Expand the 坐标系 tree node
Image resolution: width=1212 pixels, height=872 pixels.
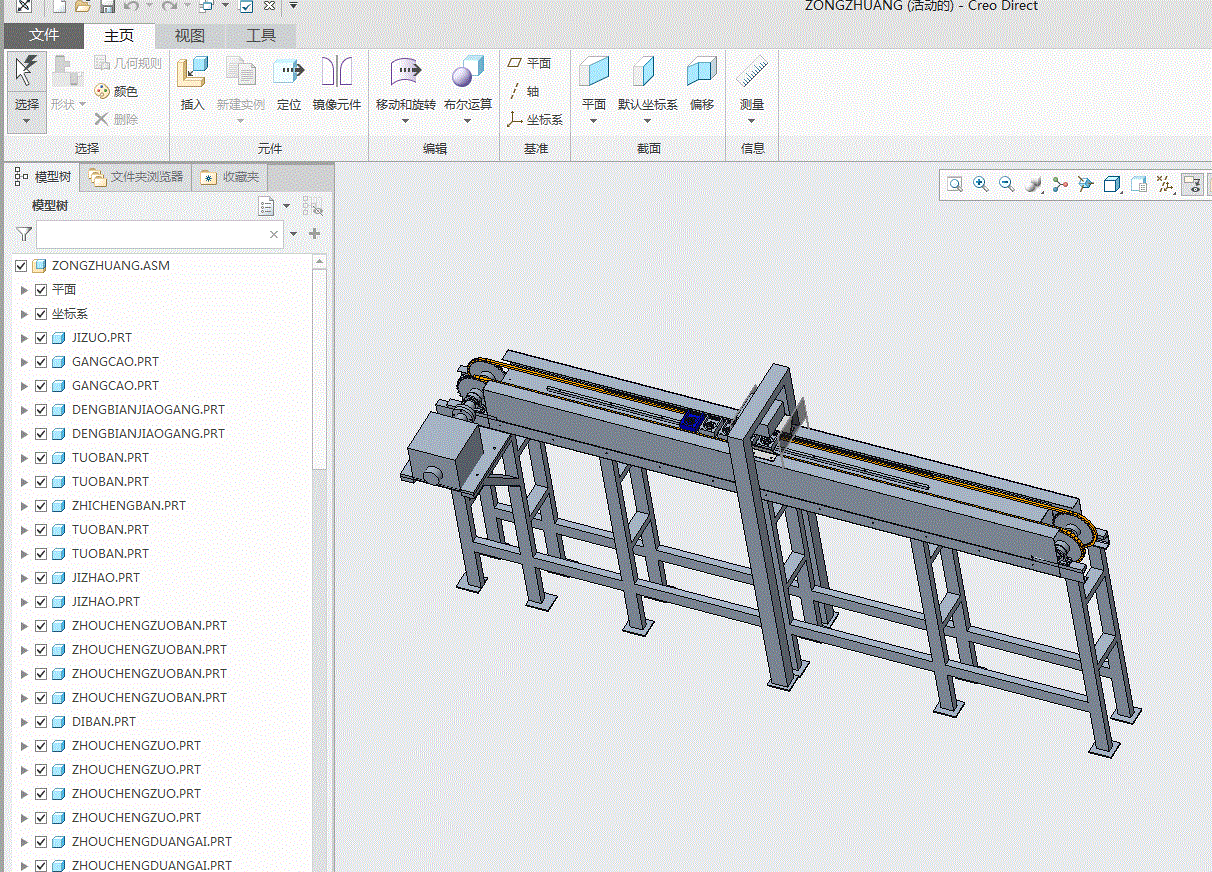click(x=25, y=314)
